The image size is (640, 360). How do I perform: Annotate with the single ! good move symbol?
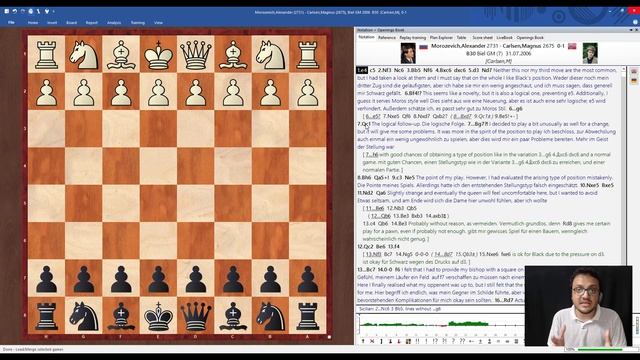pos(426,341)
